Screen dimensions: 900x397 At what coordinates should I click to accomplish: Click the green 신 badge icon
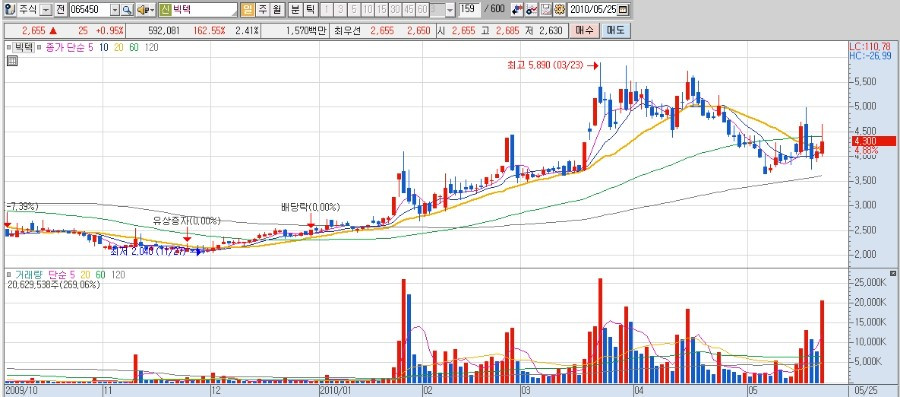(x=165, y=10)
